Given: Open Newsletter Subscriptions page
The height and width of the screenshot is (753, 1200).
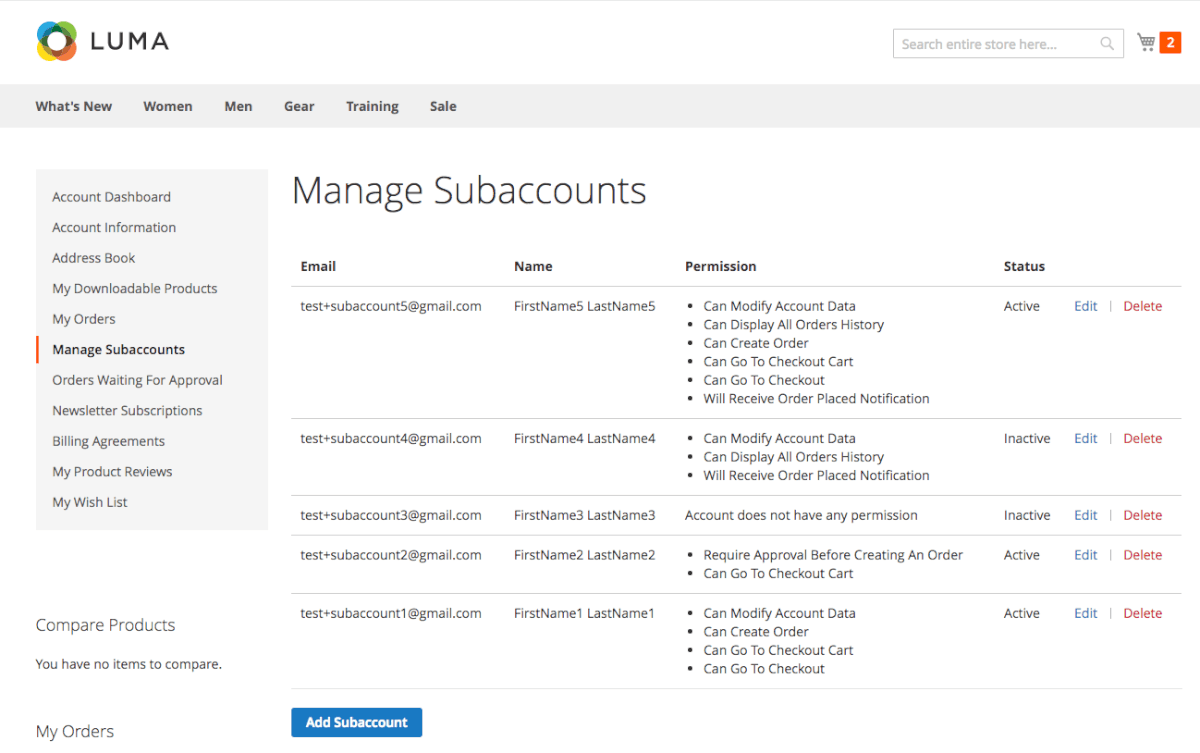Looking at the screenshot, I should (x=127, y=411).
